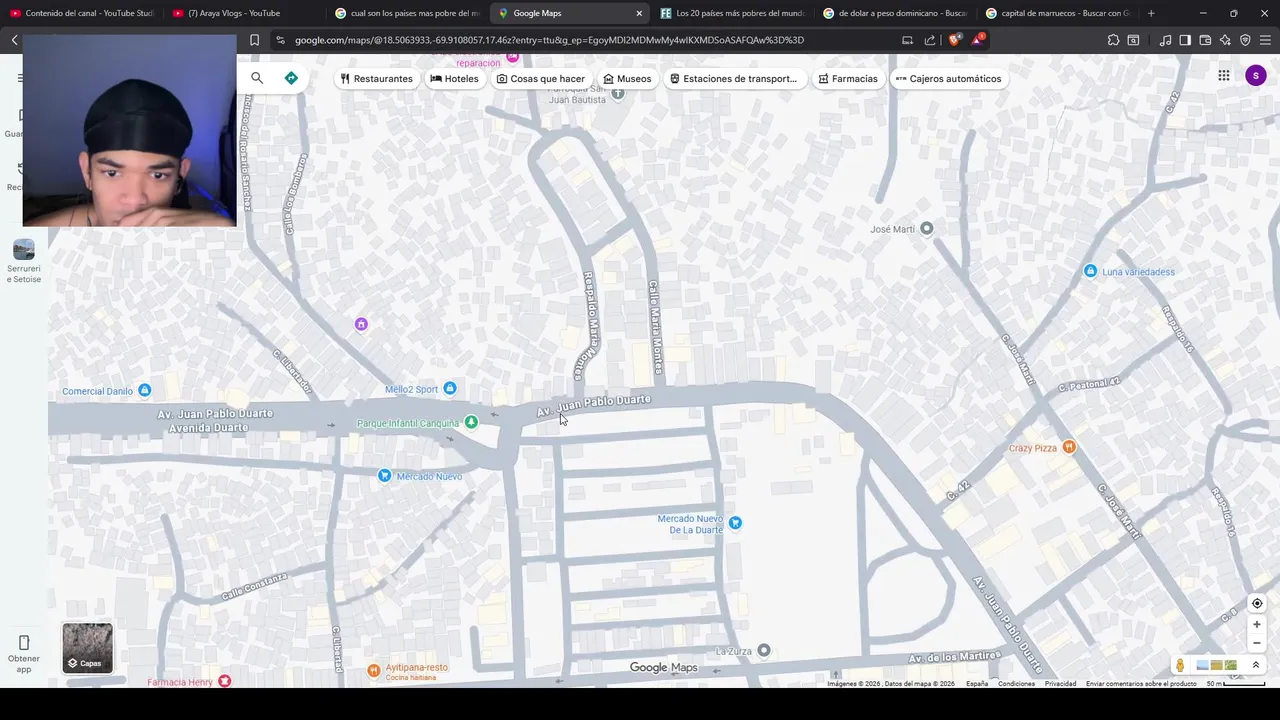Filter map by Museos
Viewport: 1280px width, 720px height.
pos(627,78)
